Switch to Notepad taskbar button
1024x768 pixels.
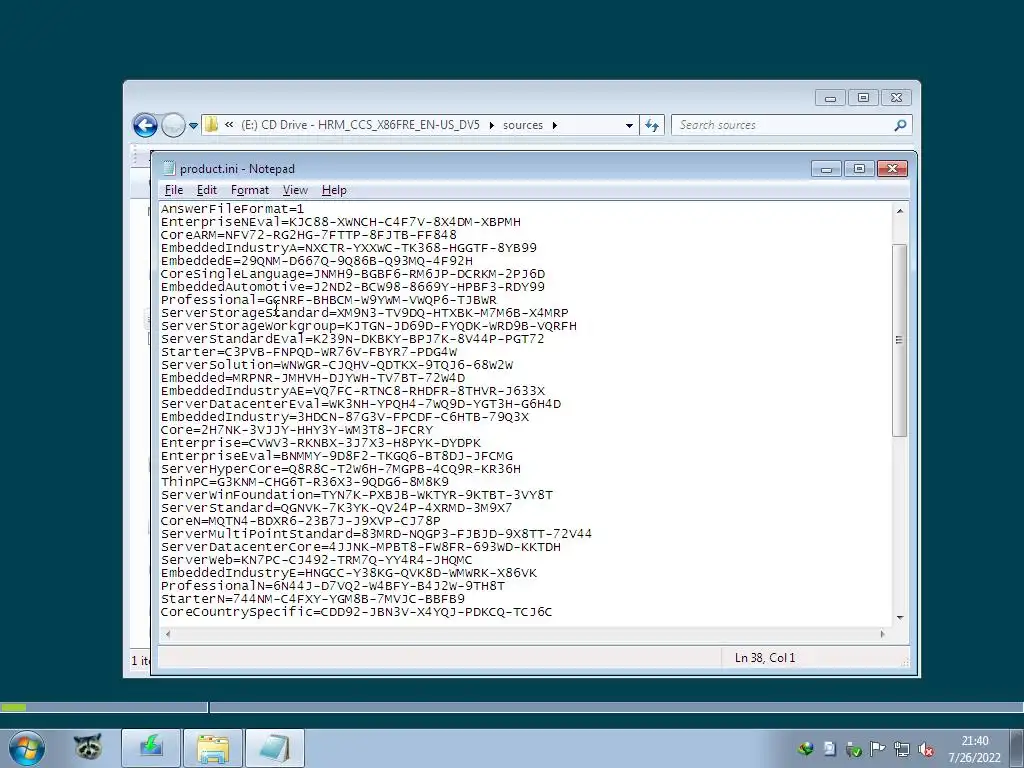pyautogui.click(x=275, y=748)
